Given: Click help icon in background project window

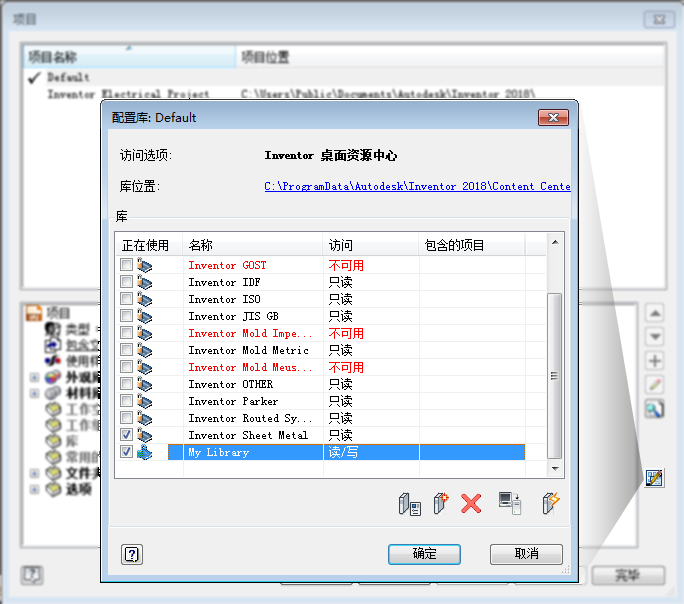Looking at the screenshot, I should 32,575.
